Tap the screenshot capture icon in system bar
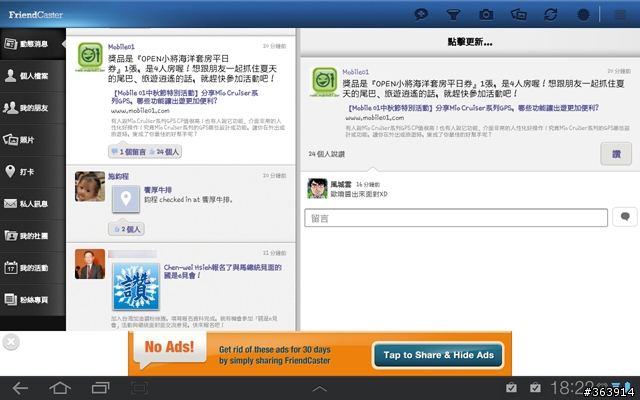Image resolution: width=640 pixels, height=400 pixels. point(139,388)
